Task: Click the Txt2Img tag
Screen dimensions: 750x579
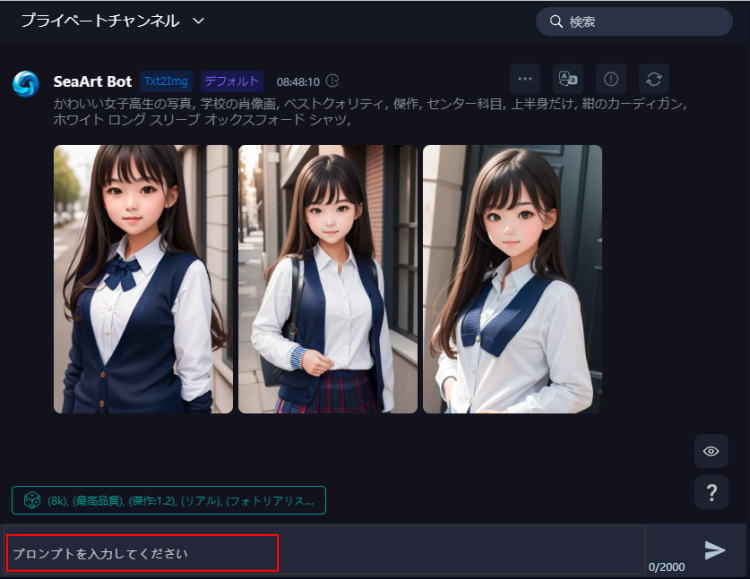Action: pyautogui.click(x=166, y=81)
